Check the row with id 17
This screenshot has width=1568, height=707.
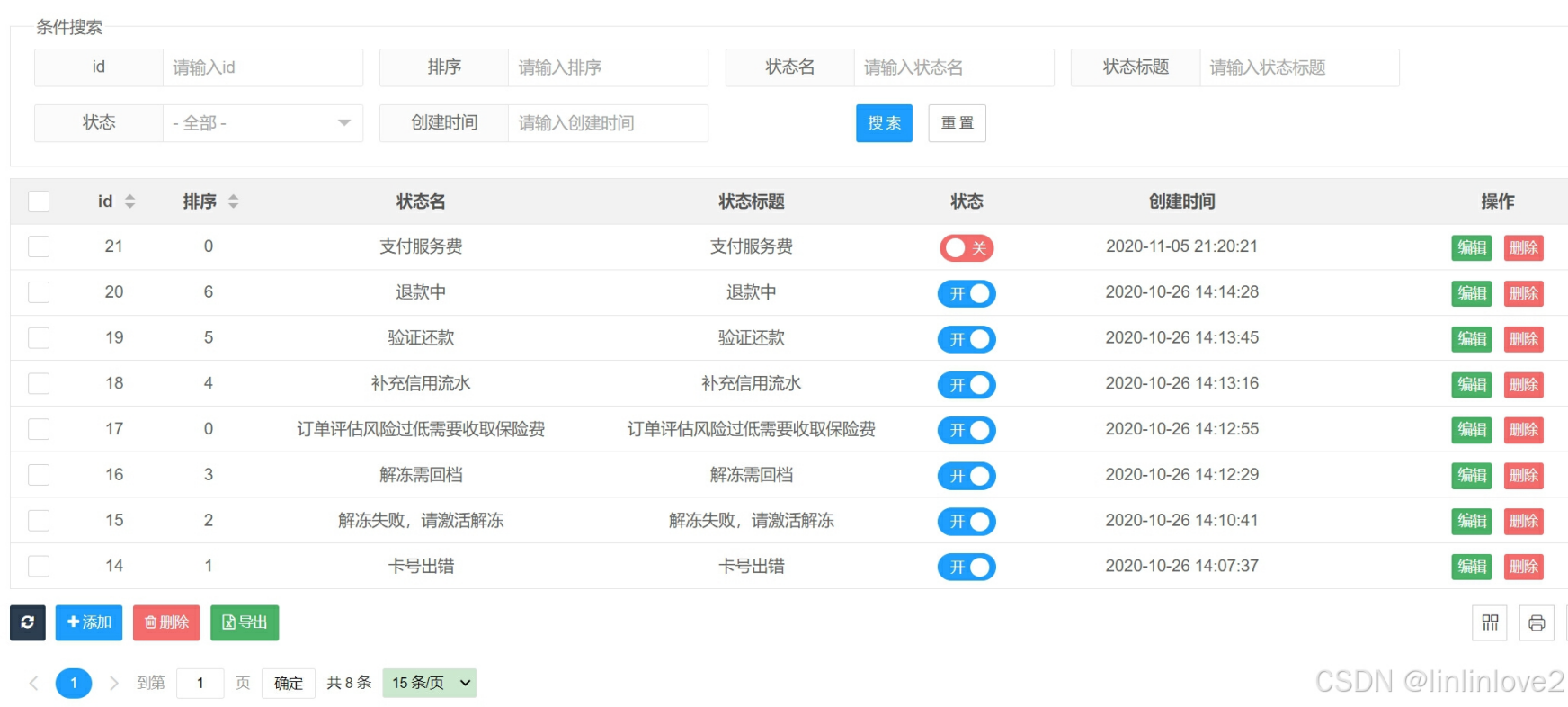39,429
